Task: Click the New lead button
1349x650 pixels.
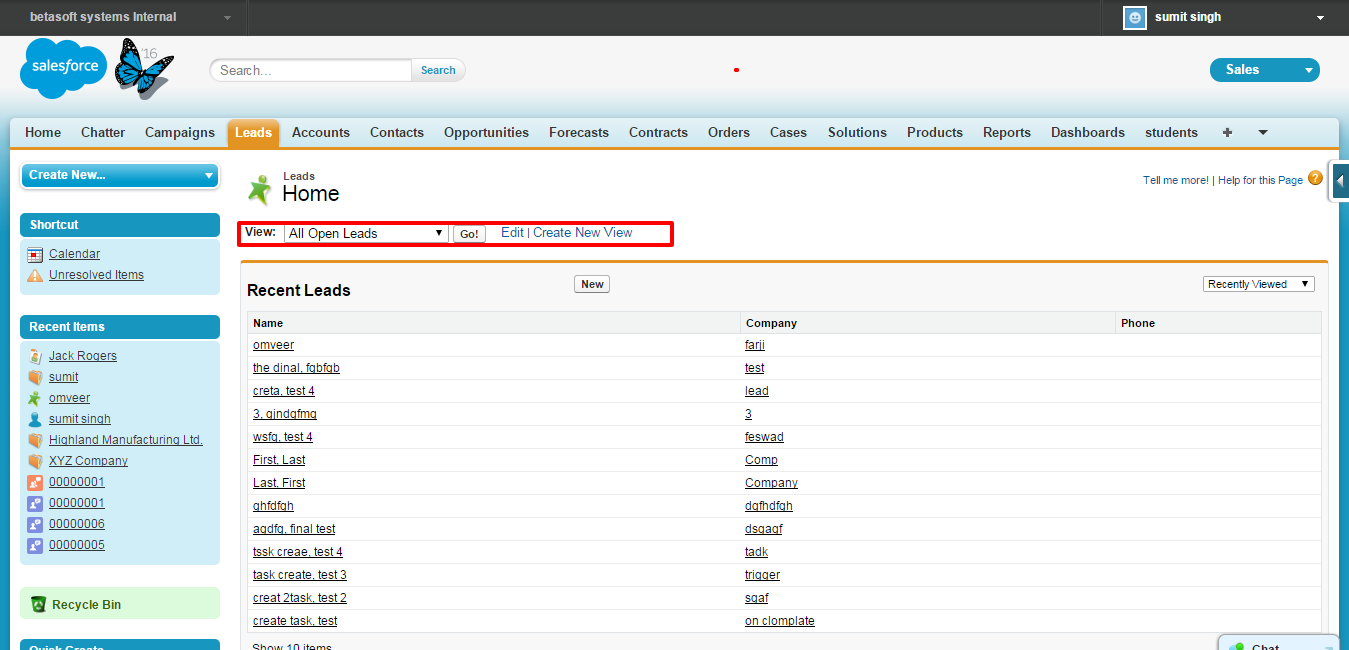Action: point(592,284)
